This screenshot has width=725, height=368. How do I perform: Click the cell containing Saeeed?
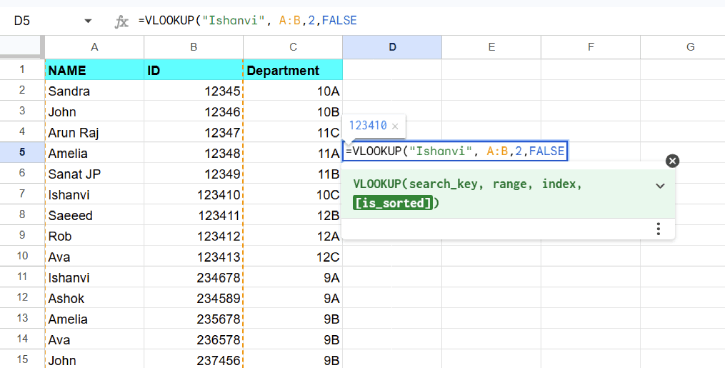coord(94,215)
